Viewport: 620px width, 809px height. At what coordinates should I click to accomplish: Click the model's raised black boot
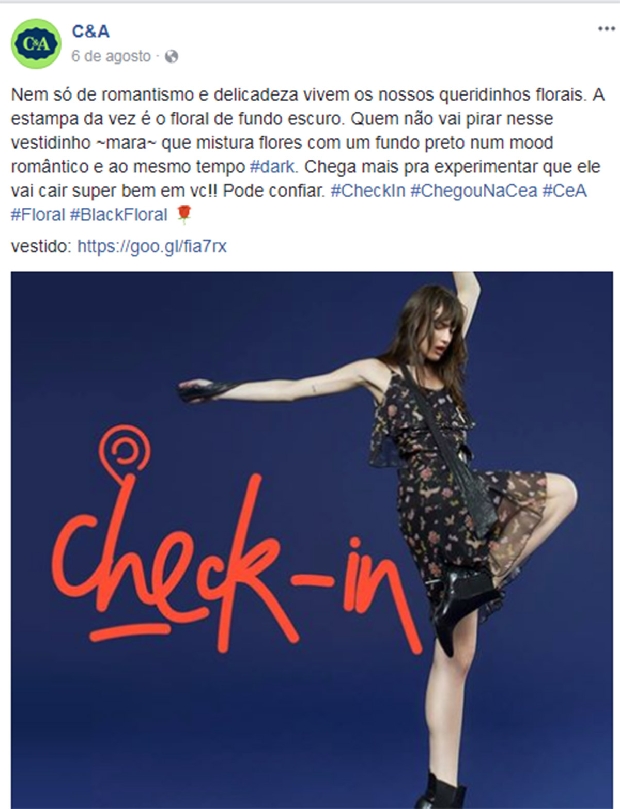(462, 601)
